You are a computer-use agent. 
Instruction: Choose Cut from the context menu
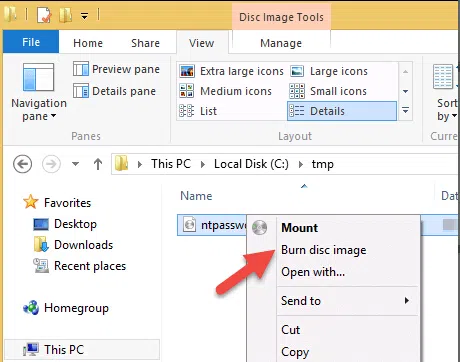point(291,330)
